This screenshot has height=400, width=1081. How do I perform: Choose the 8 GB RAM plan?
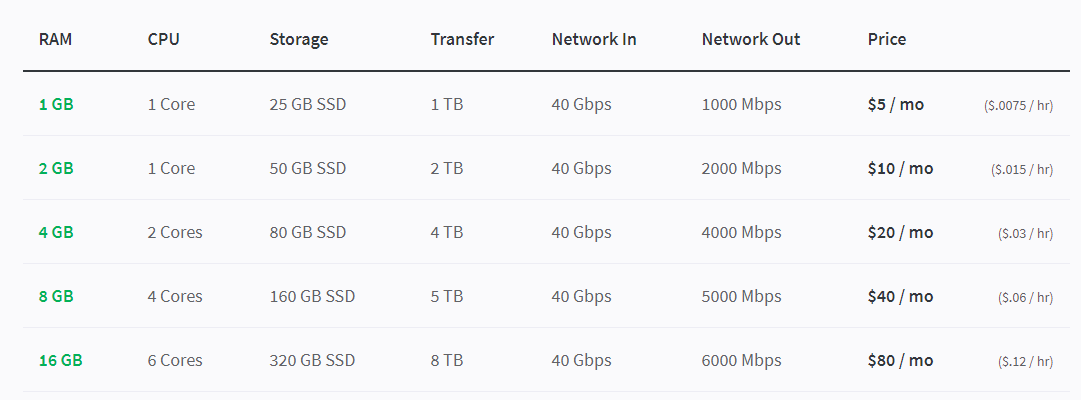56,297
